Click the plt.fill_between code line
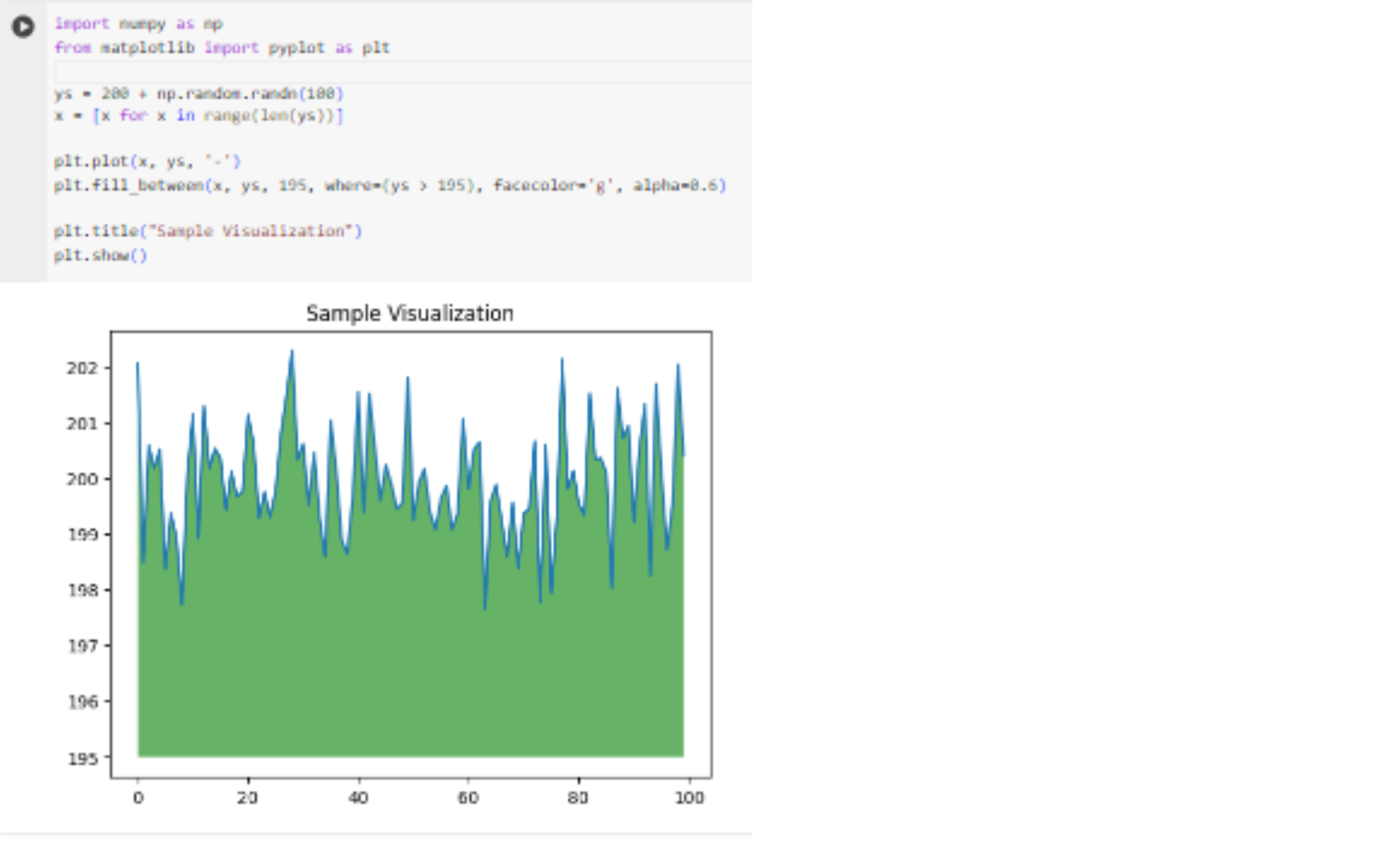 390,185
